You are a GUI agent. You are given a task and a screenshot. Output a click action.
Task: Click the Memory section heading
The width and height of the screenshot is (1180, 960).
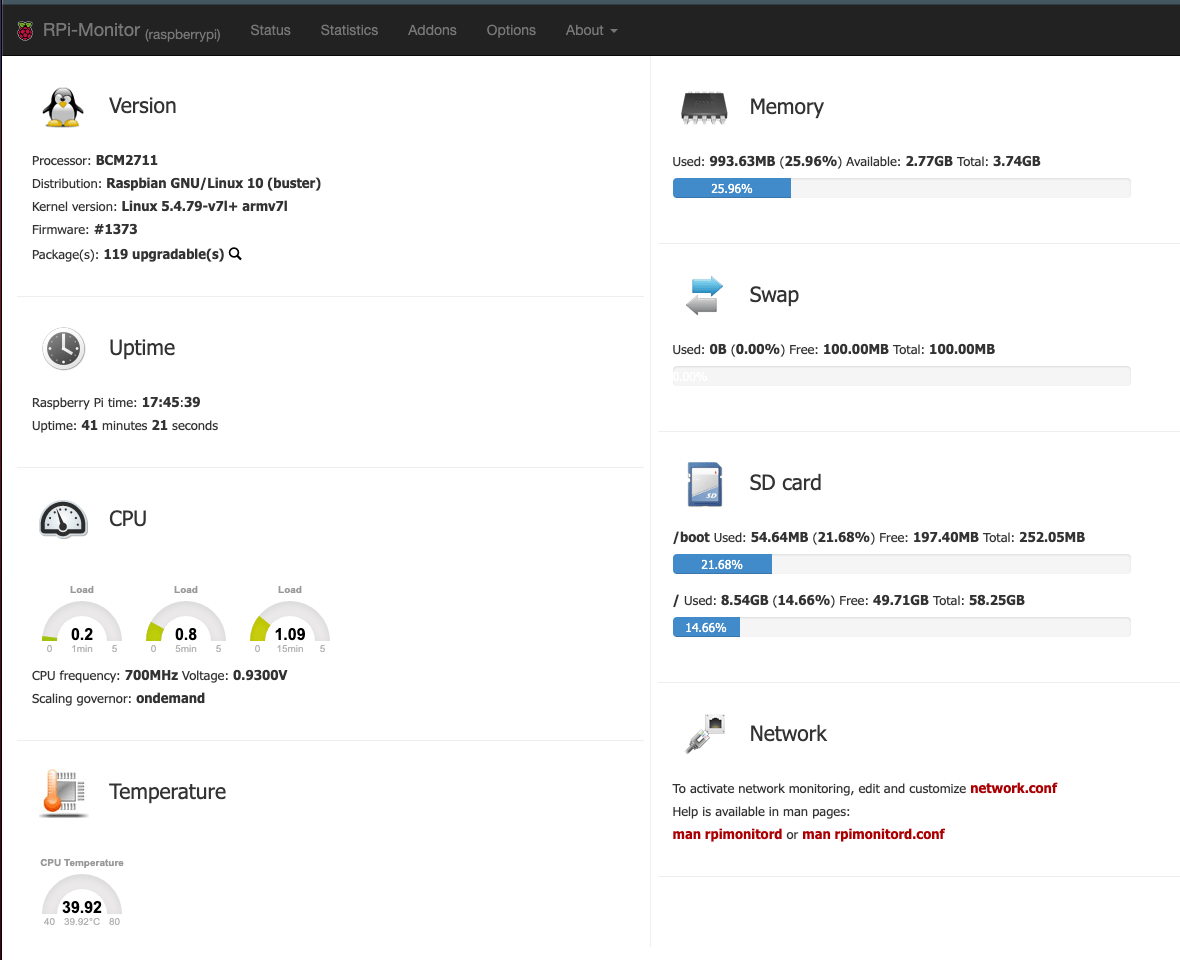tap(786, 108)
